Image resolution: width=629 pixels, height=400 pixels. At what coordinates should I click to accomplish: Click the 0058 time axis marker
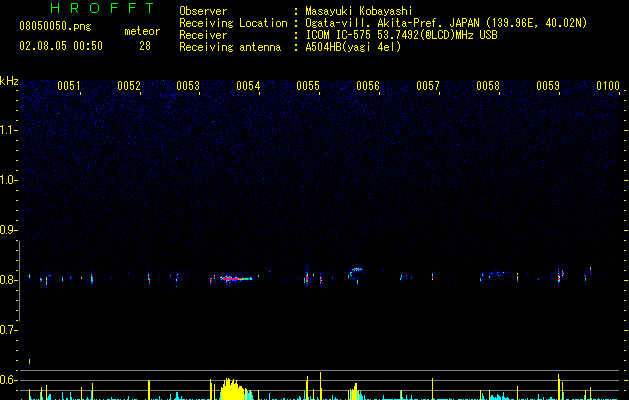click(x=488, y=86)
